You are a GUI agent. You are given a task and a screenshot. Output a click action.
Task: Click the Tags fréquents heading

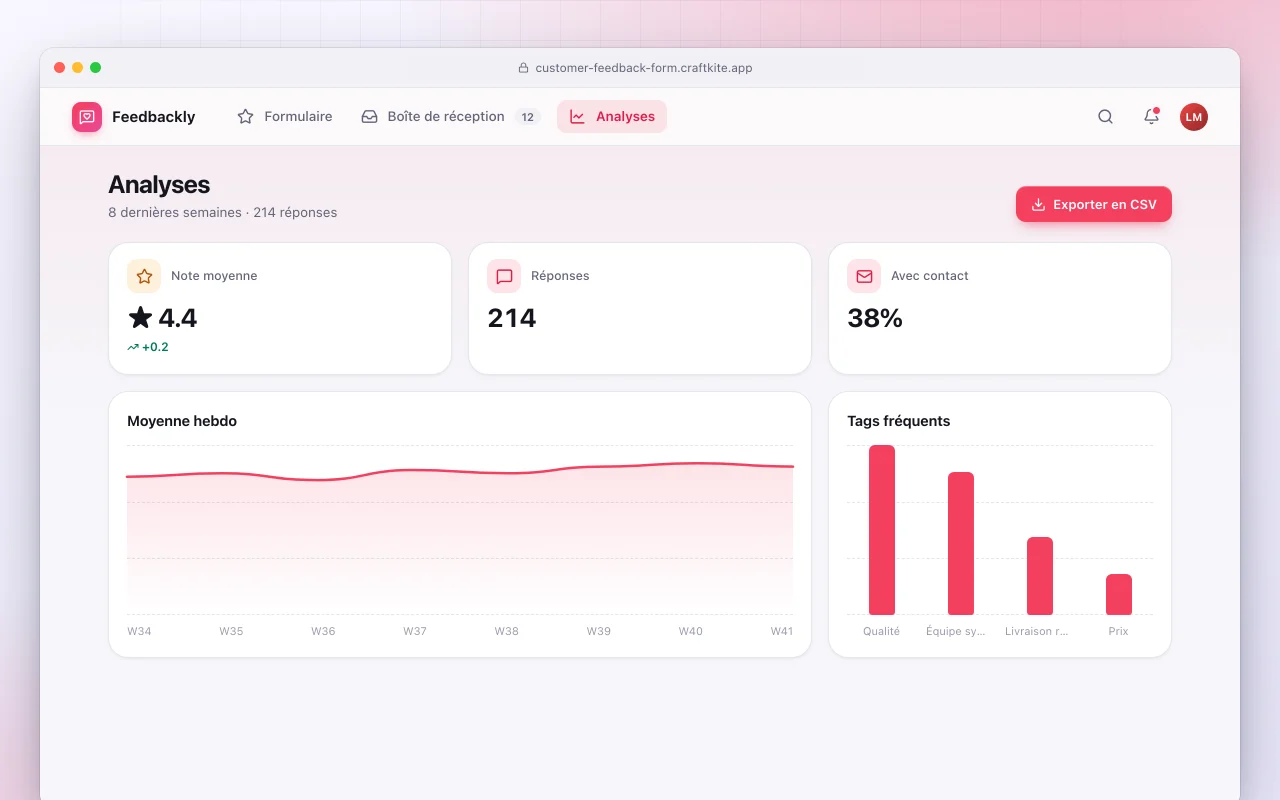tap(899, 421)
